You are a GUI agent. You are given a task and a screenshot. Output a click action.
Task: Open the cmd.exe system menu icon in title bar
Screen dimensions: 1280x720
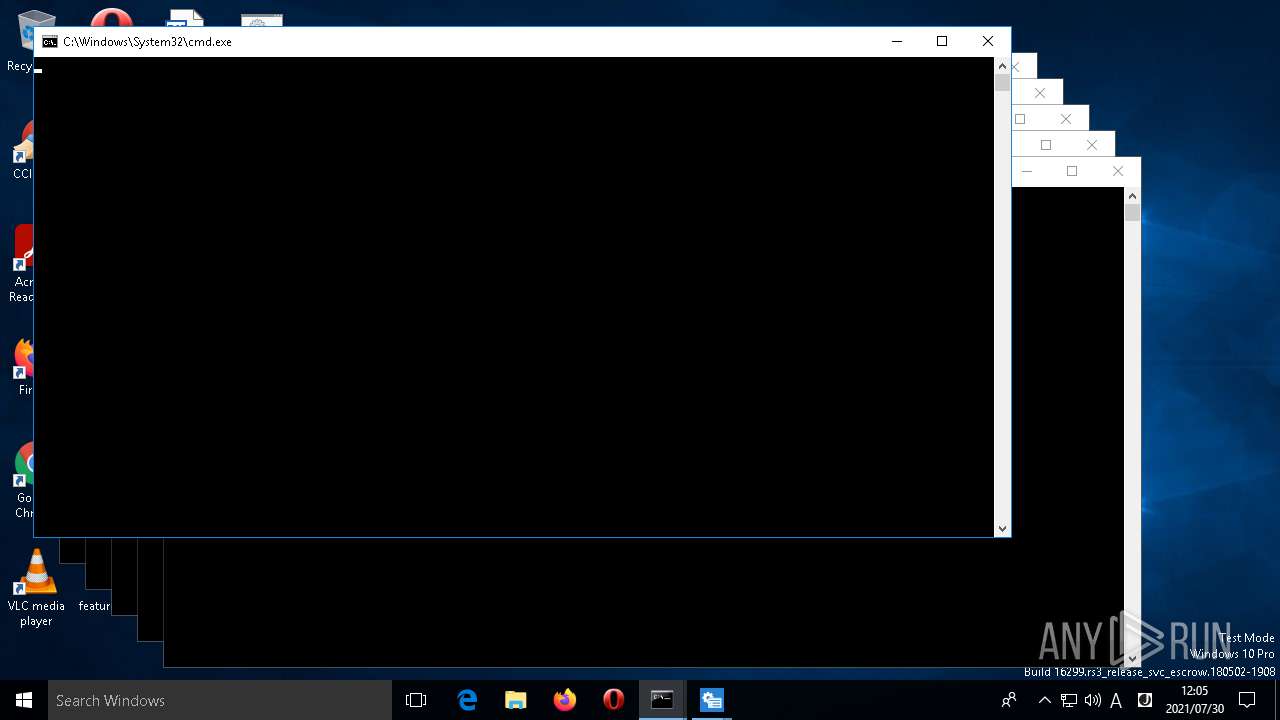50,42
